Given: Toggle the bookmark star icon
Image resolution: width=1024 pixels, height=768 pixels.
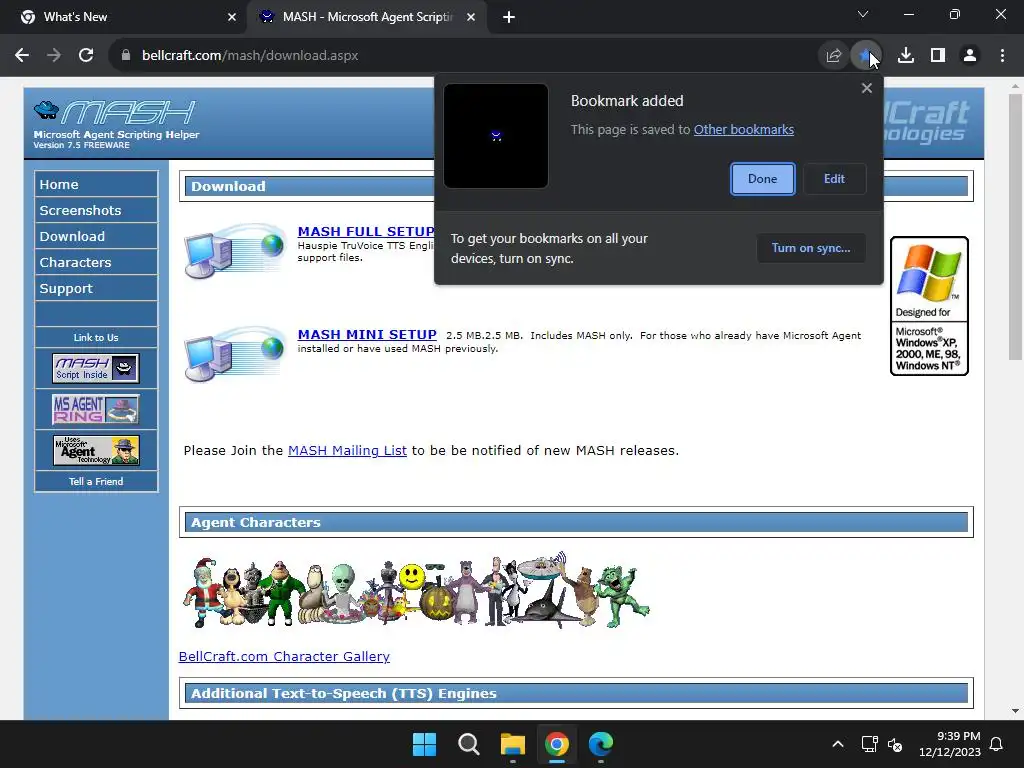Looking at the screenshot, I should (865, 56).
